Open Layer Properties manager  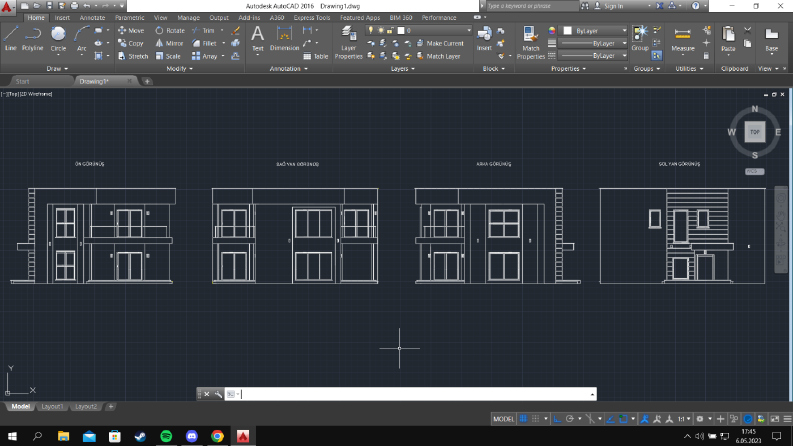click(348, 42)
